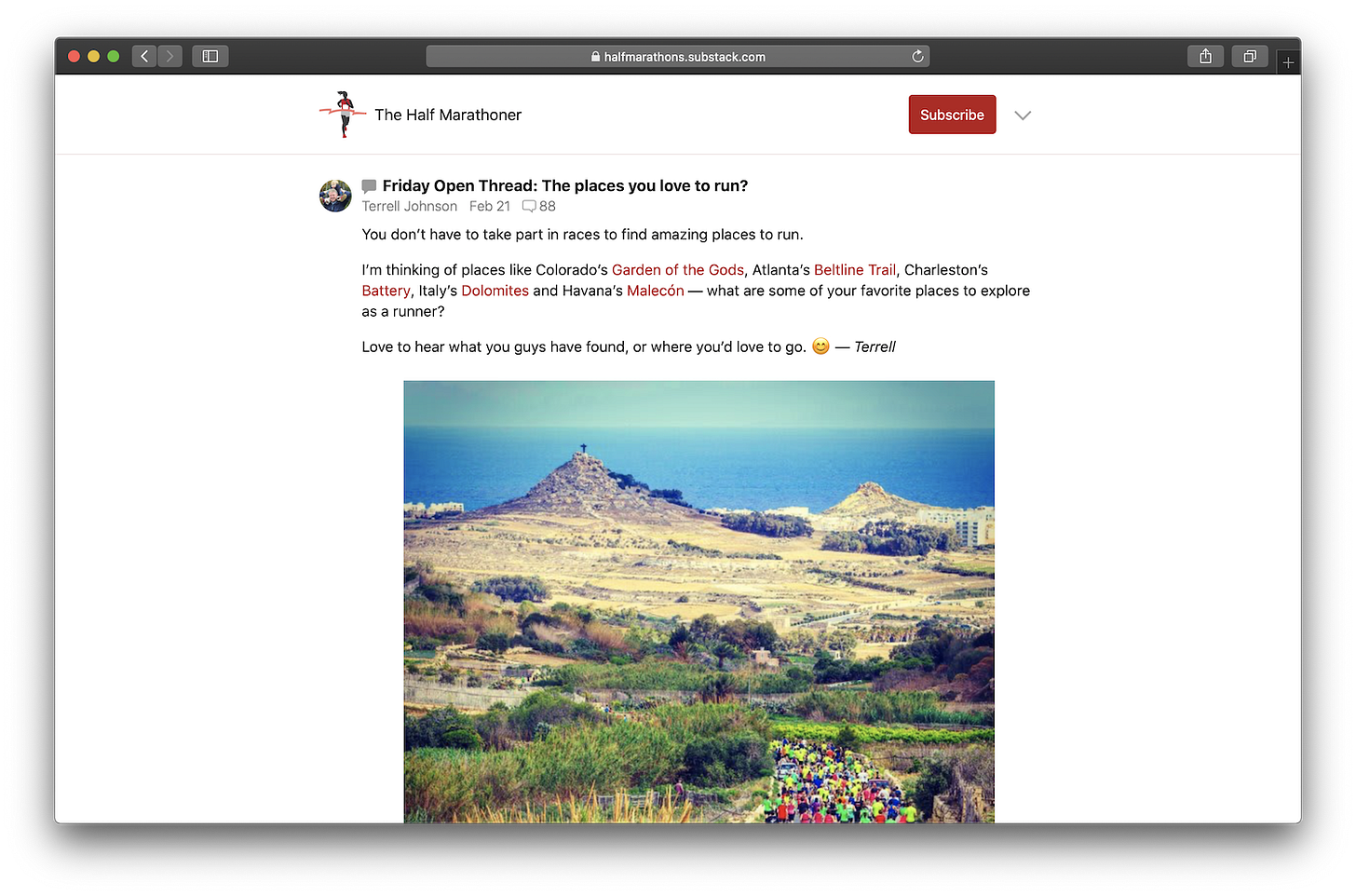
Task: Focus the halfmarathons.substack.com address field
Action: (678, 57)
